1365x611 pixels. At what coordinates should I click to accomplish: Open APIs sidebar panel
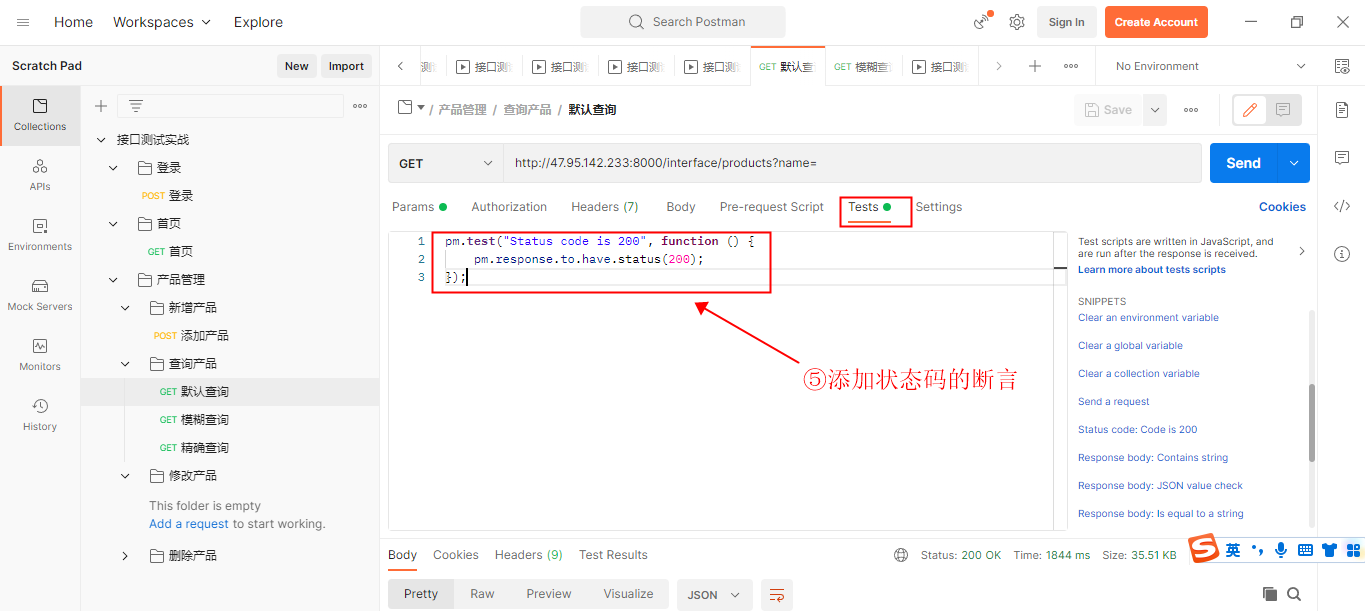[x=40, y=175]
